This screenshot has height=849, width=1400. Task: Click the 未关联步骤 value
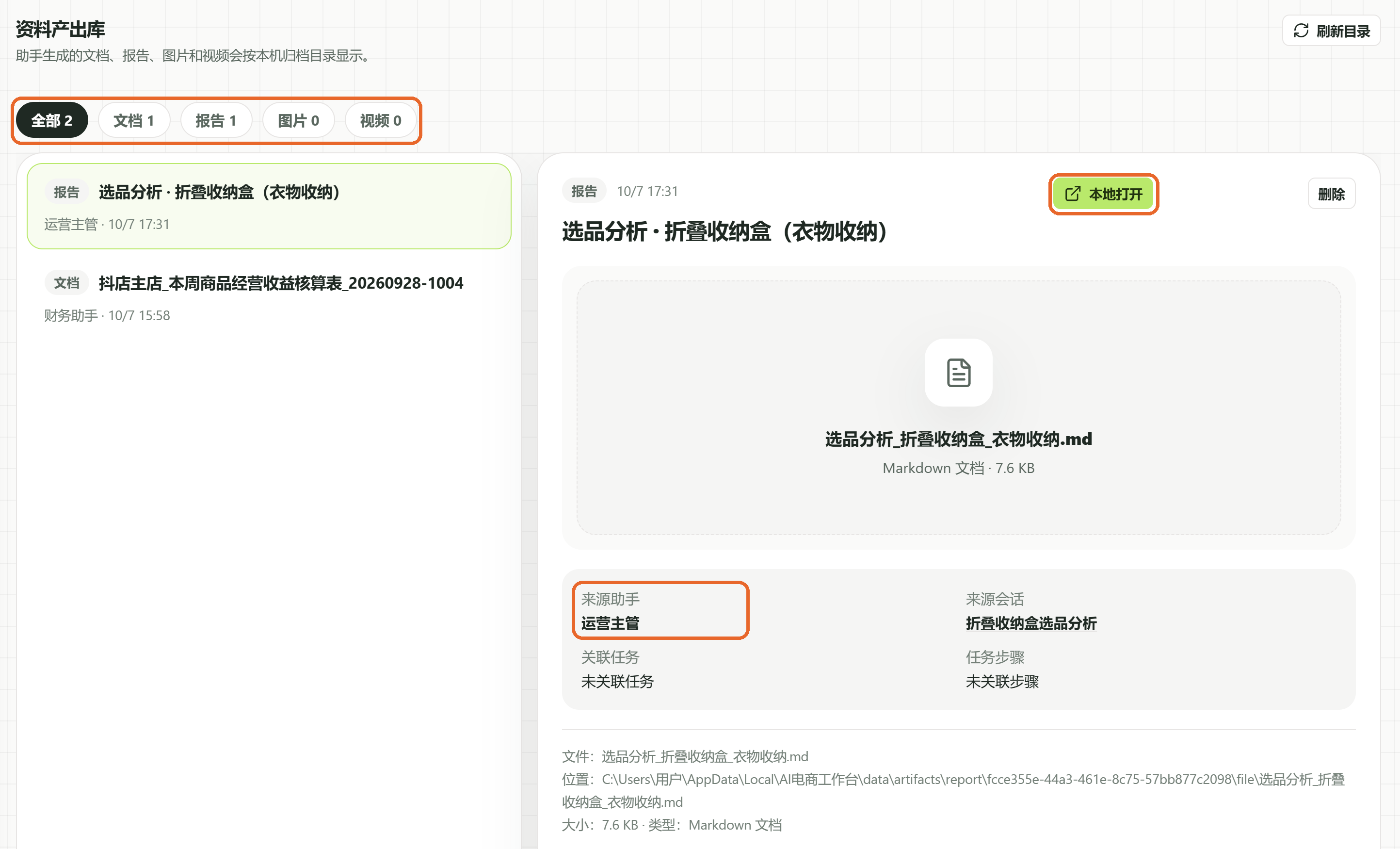point(1002,681)
